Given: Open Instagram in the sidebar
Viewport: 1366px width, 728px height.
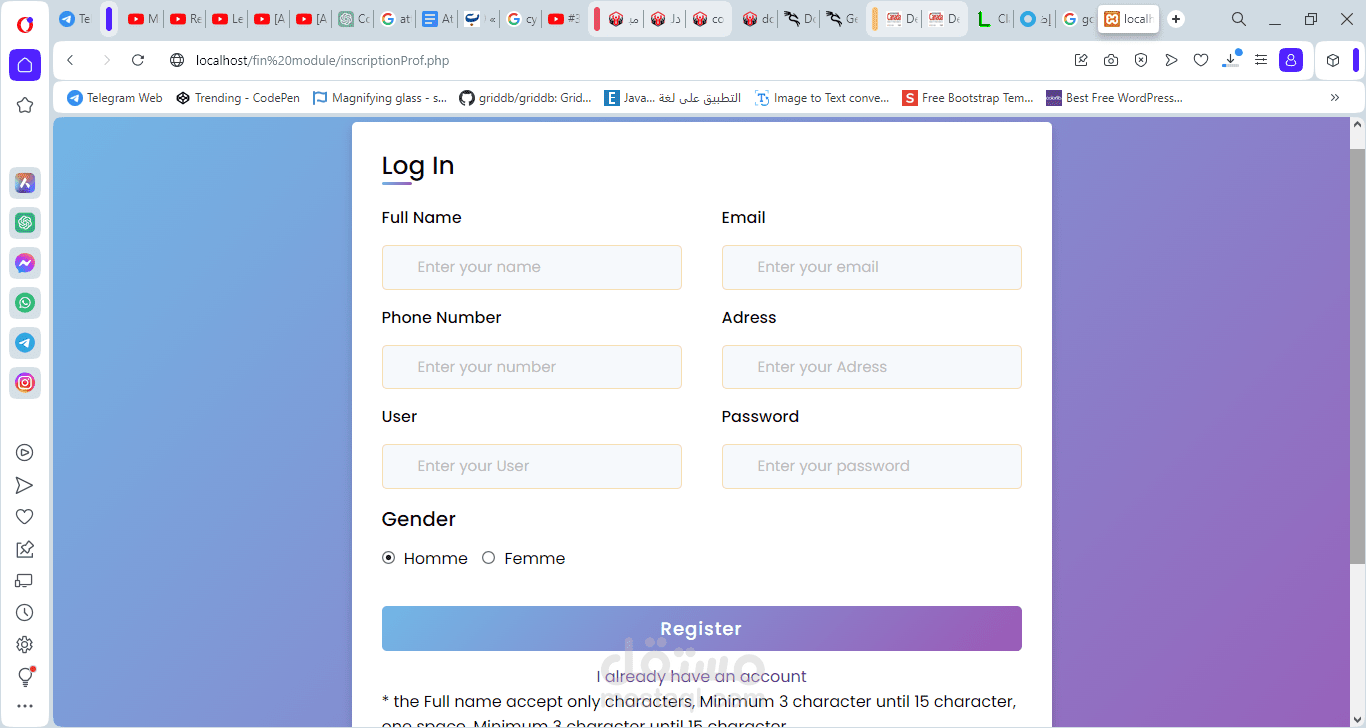Looking at the screenshot, I should [25, 383].
